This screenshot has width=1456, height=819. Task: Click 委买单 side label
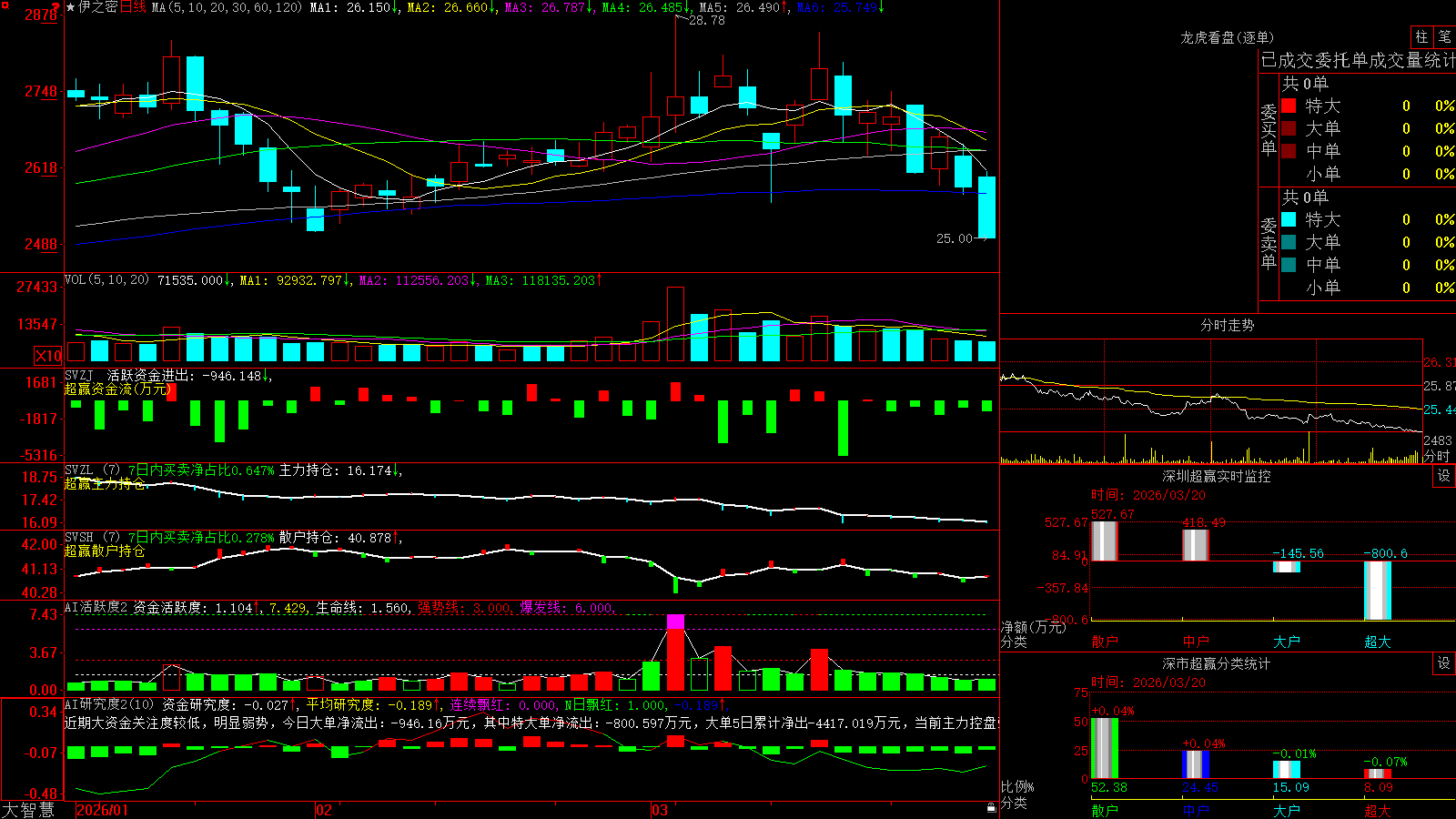pos(1269,129)
